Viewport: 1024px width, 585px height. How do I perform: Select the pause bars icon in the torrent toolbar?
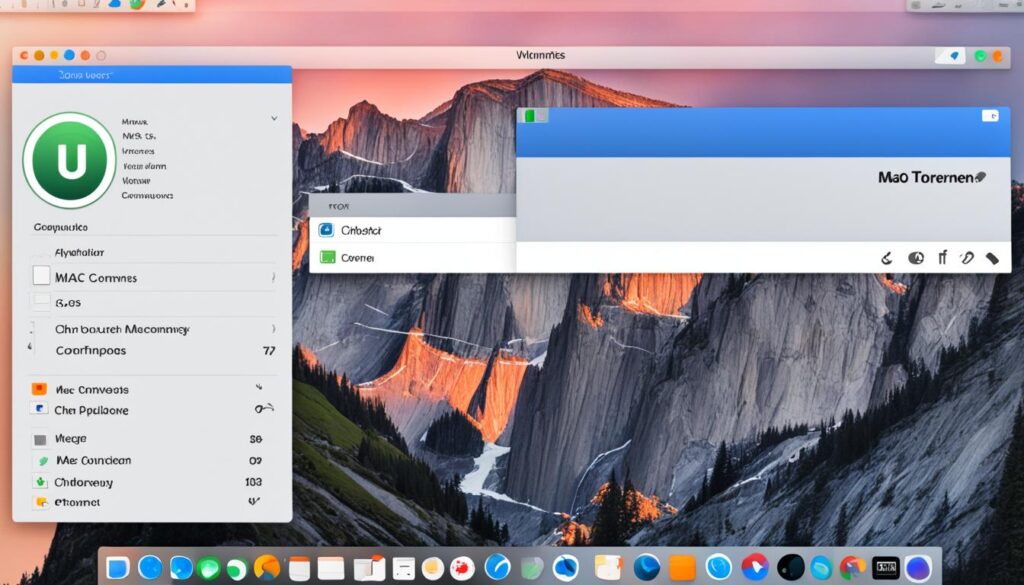click(x=941, y=258)
